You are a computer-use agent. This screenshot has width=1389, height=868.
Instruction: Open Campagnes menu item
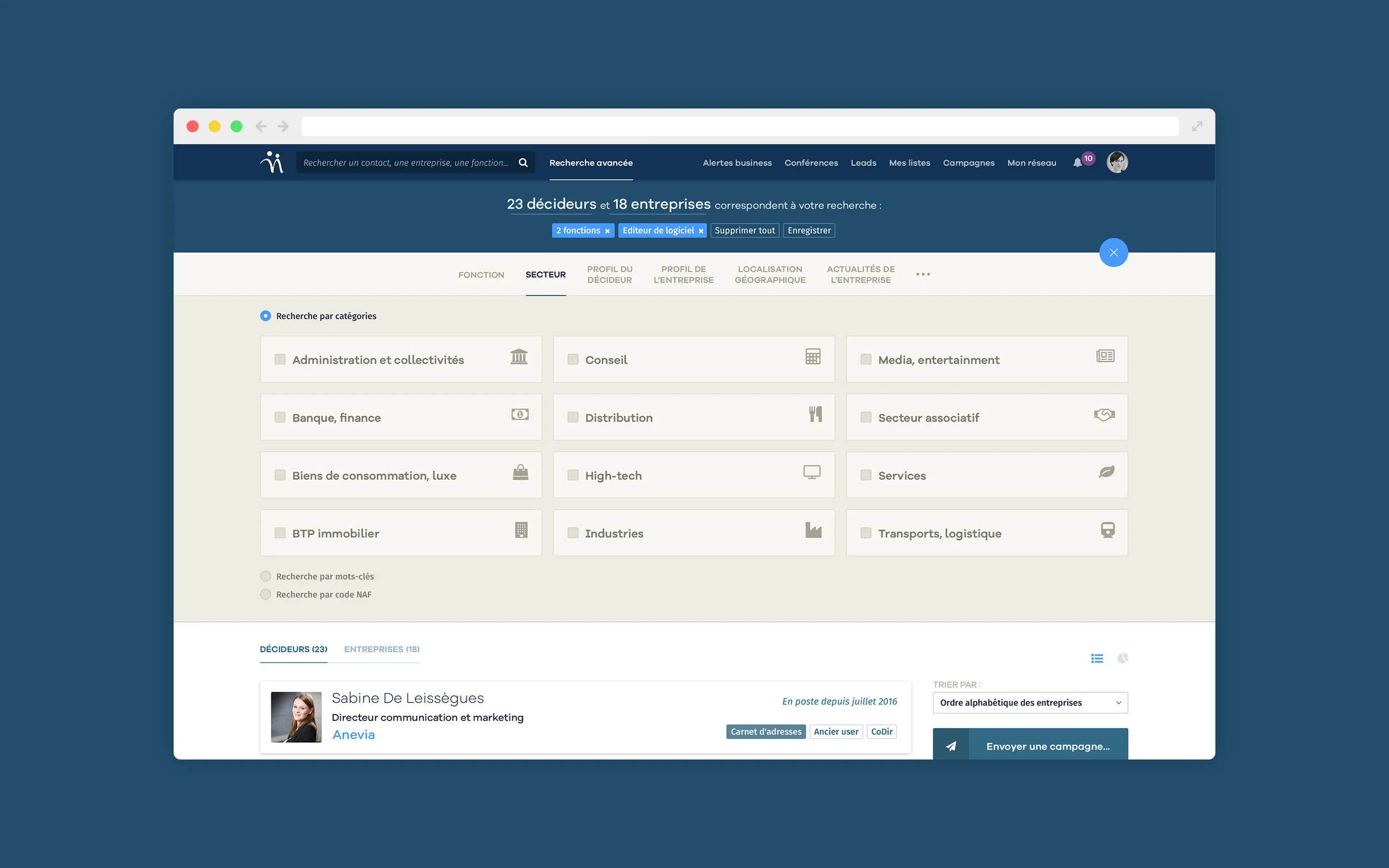pyautogui.click(x=968, y=163)
